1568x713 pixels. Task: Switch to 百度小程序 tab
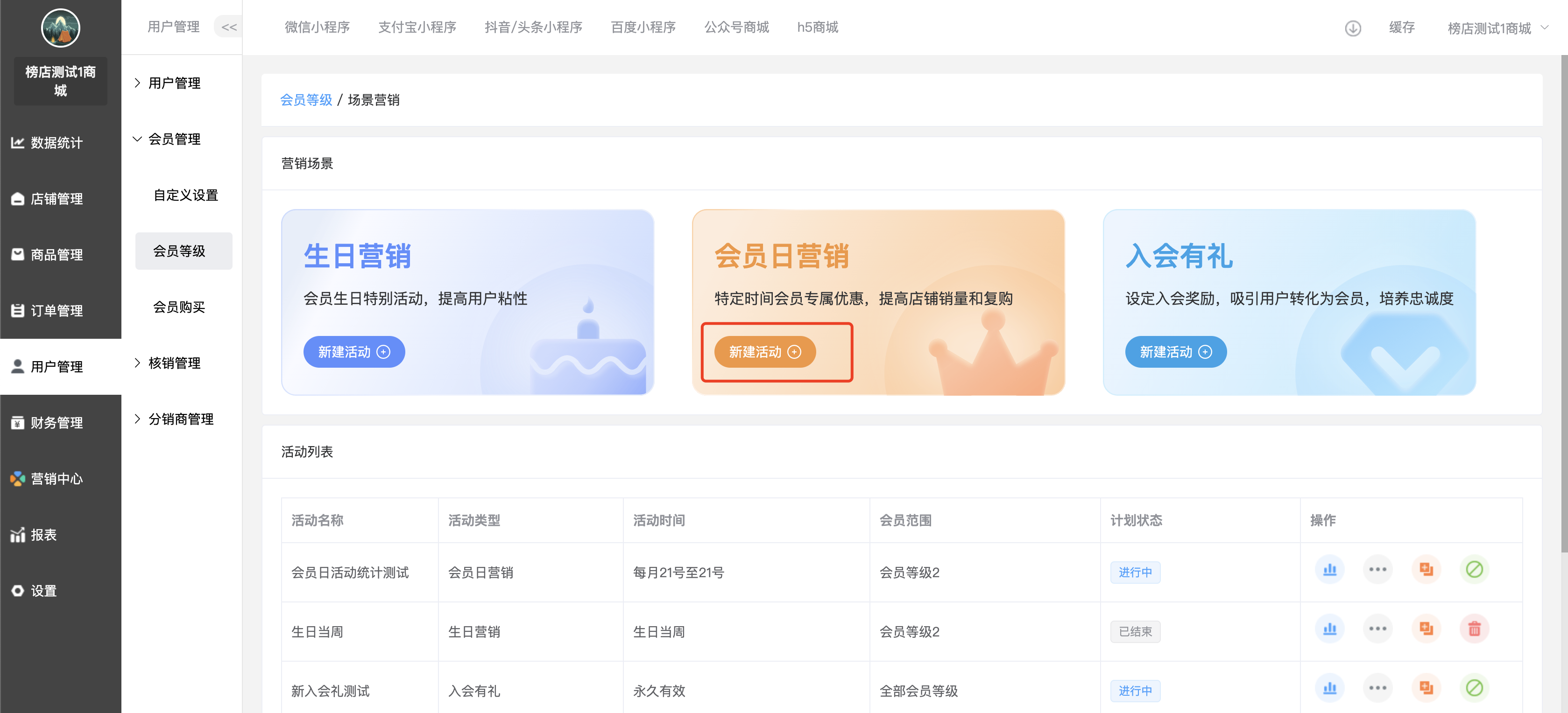pyautogui.click(x=643, y=27)
